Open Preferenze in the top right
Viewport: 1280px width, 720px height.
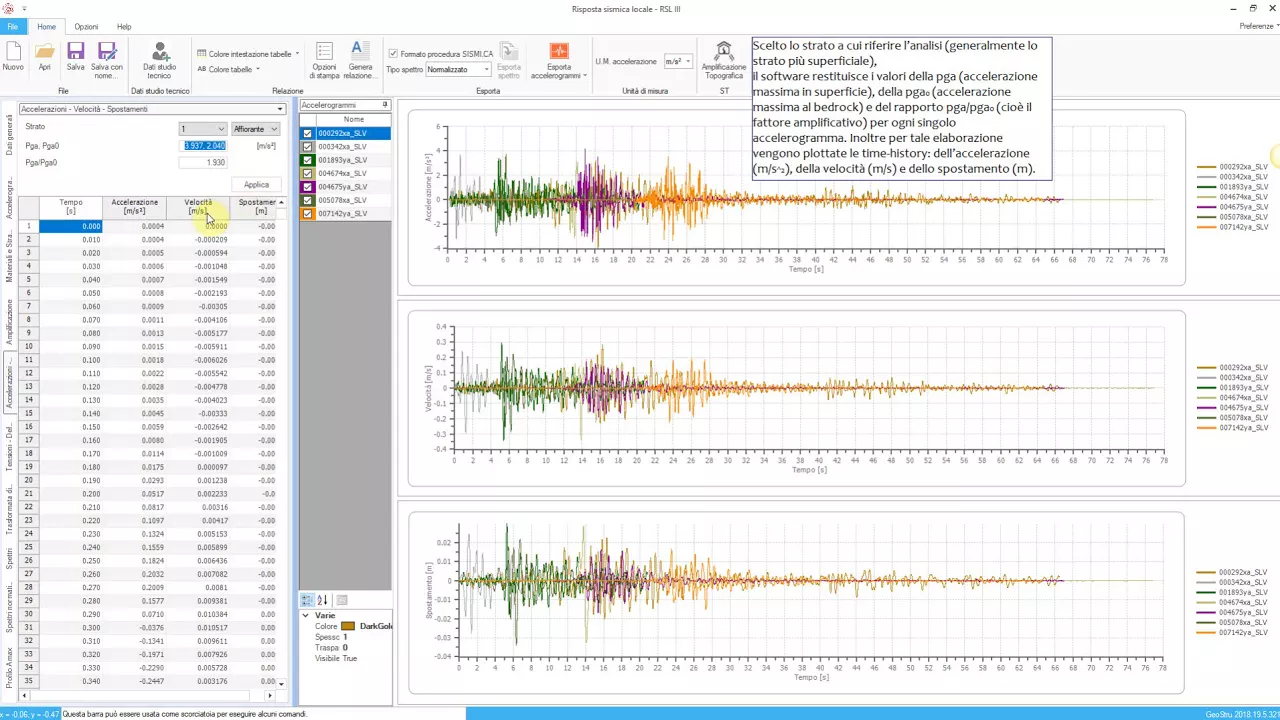(1256, 26)
